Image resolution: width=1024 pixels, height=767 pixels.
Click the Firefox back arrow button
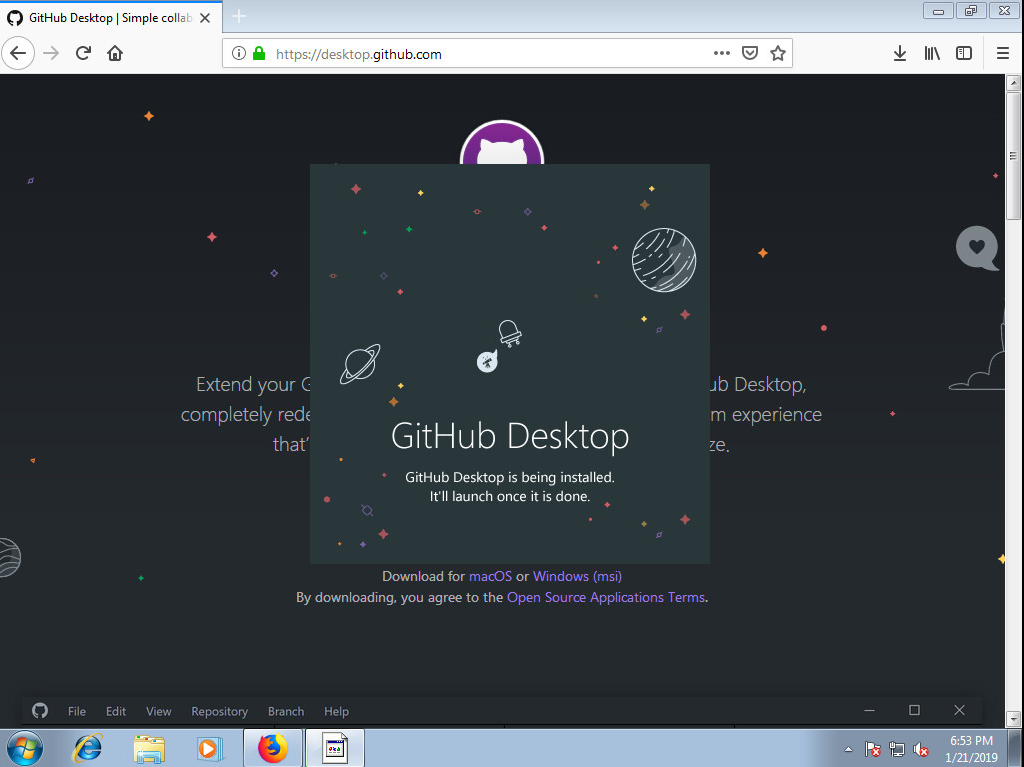coord(19,53)
